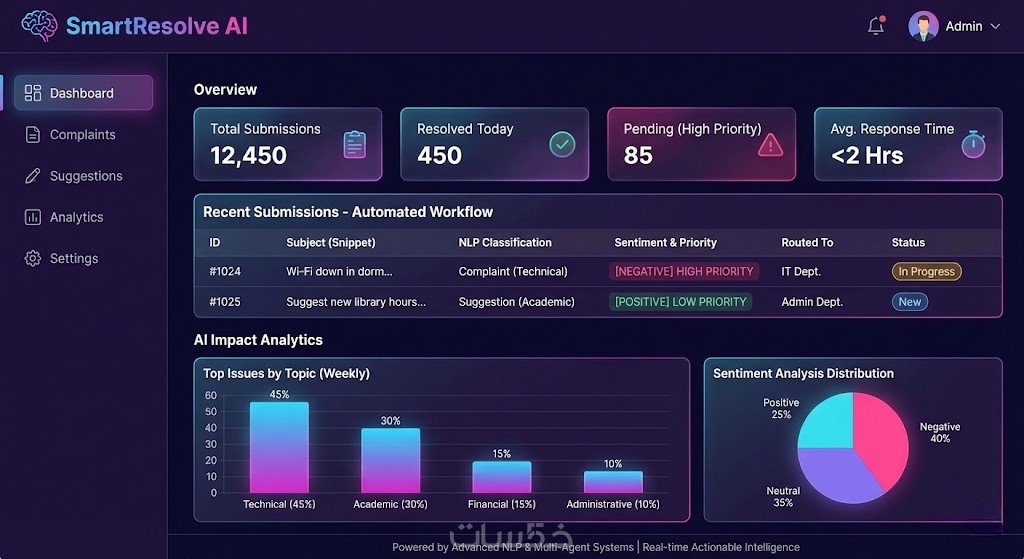Click the Analytics chart icon in sidebar
The image size is (1024, 559).
pos(33,217)
